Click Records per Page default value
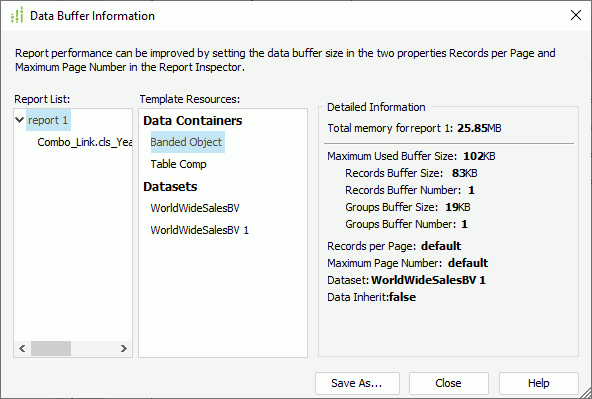592x399 pixels. 441,246
